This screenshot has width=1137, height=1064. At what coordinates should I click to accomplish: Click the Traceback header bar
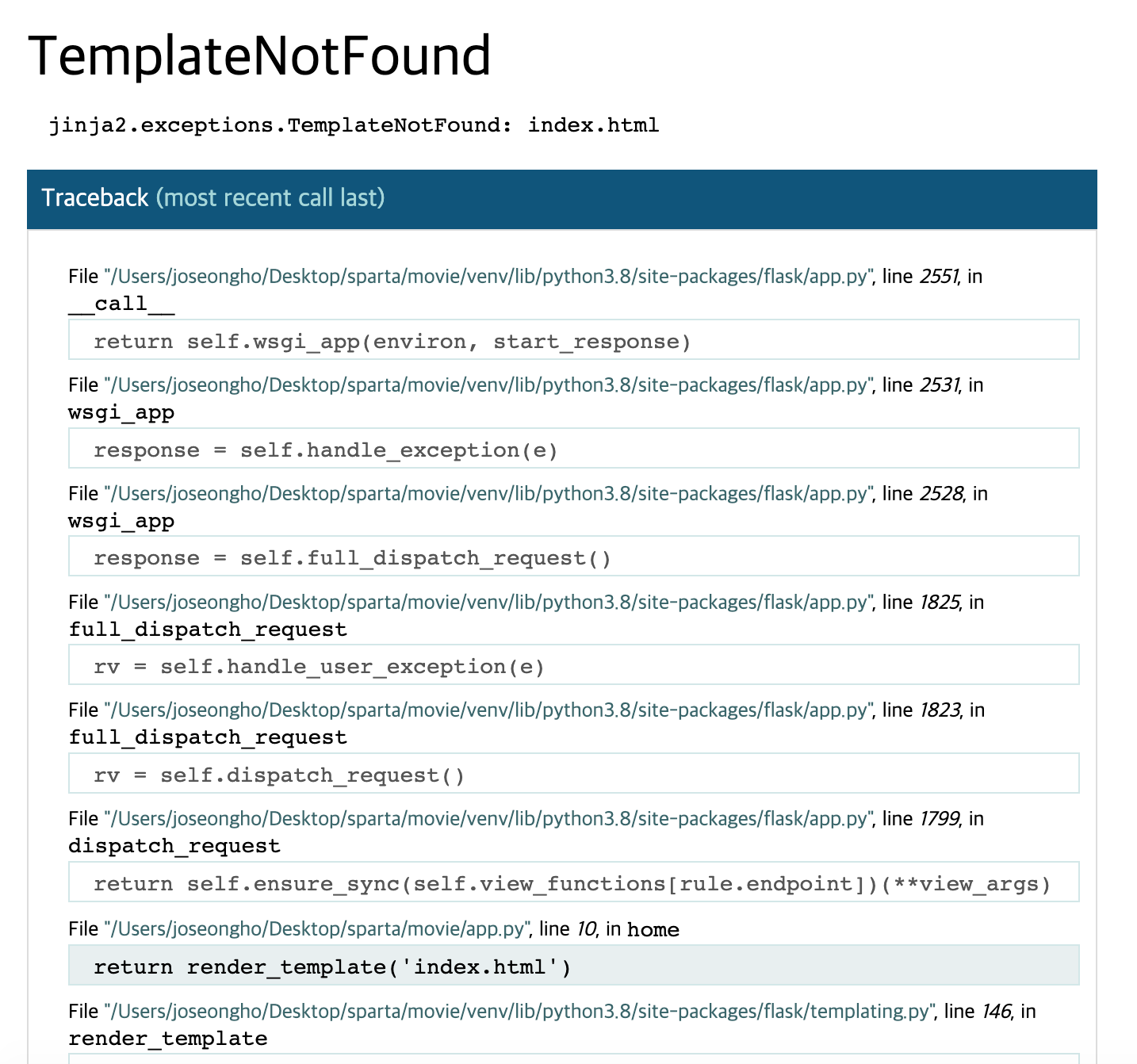562,199
